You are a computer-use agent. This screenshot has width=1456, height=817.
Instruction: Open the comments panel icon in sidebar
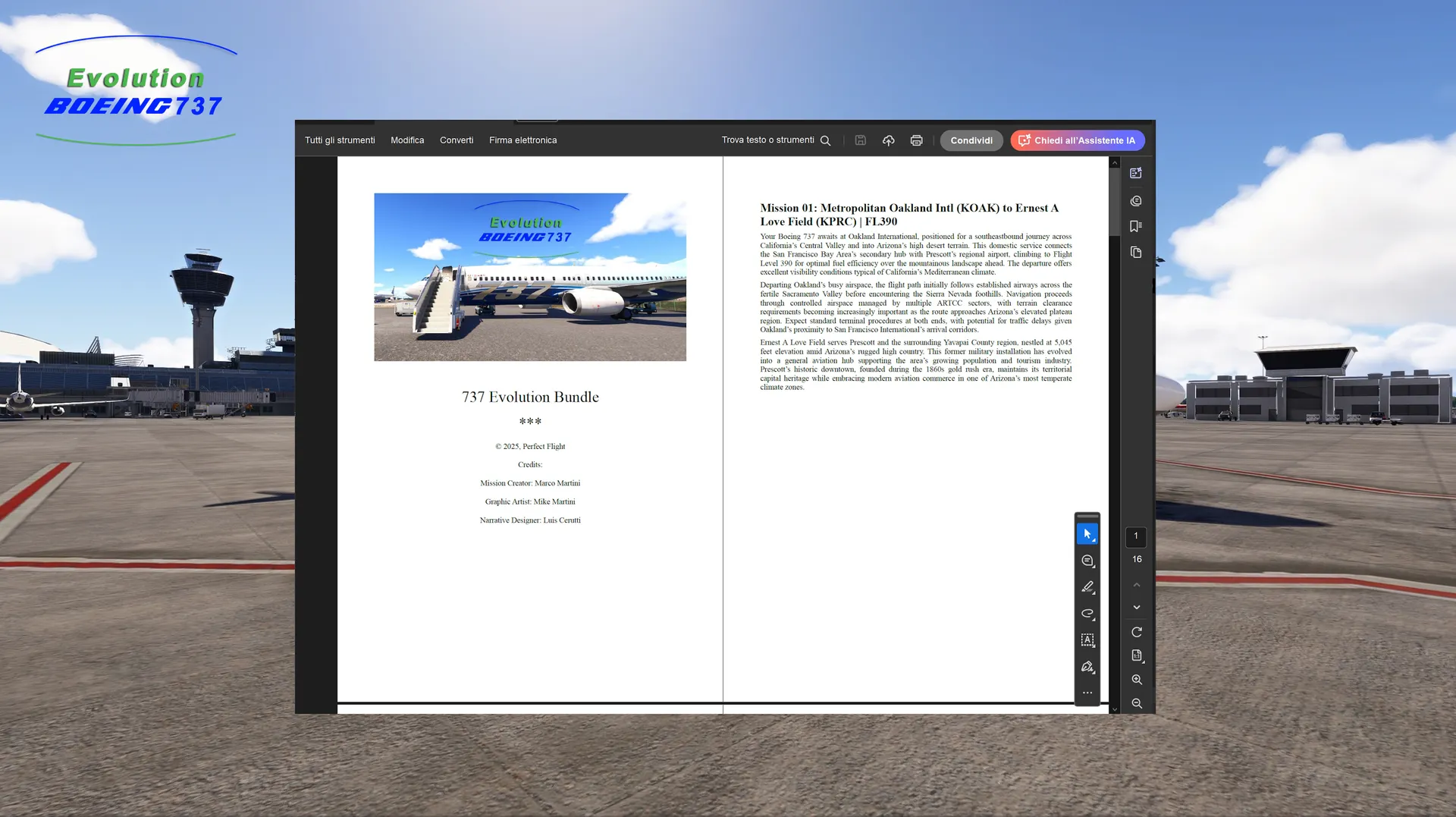click(1136, 201)
